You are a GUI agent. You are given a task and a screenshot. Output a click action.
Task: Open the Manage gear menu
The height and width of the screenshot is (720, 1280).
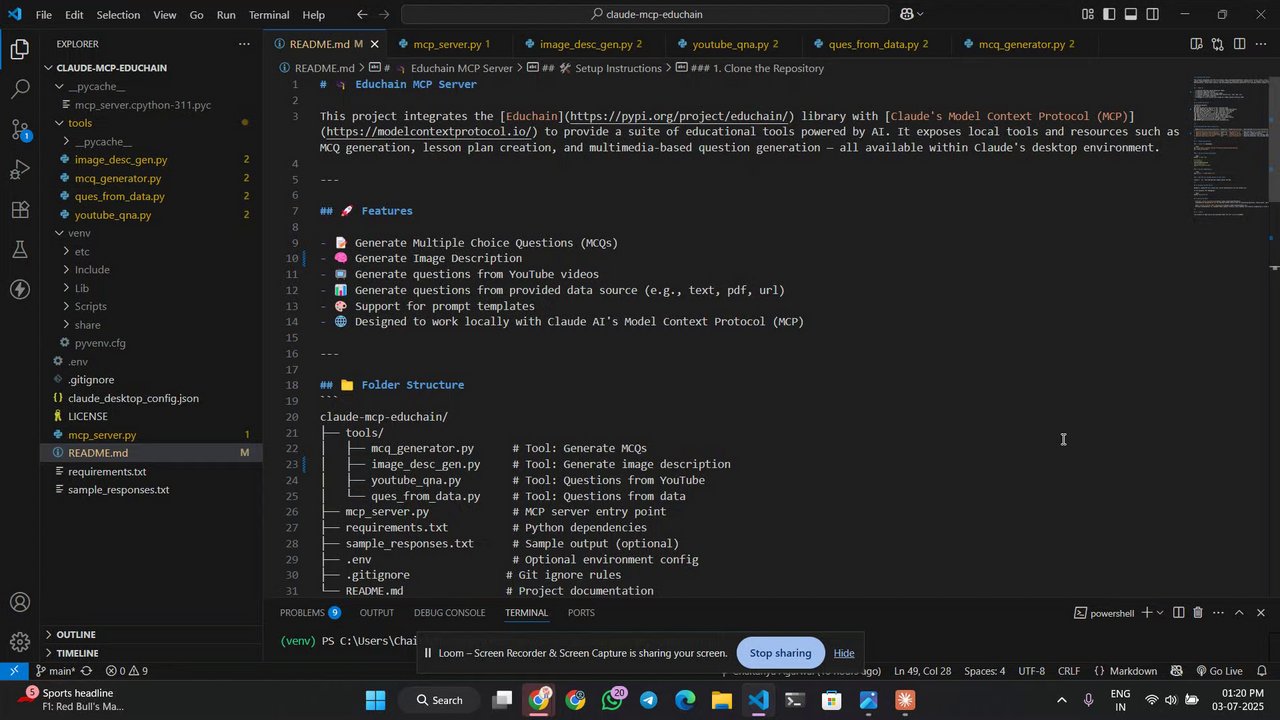coord(20,642)
